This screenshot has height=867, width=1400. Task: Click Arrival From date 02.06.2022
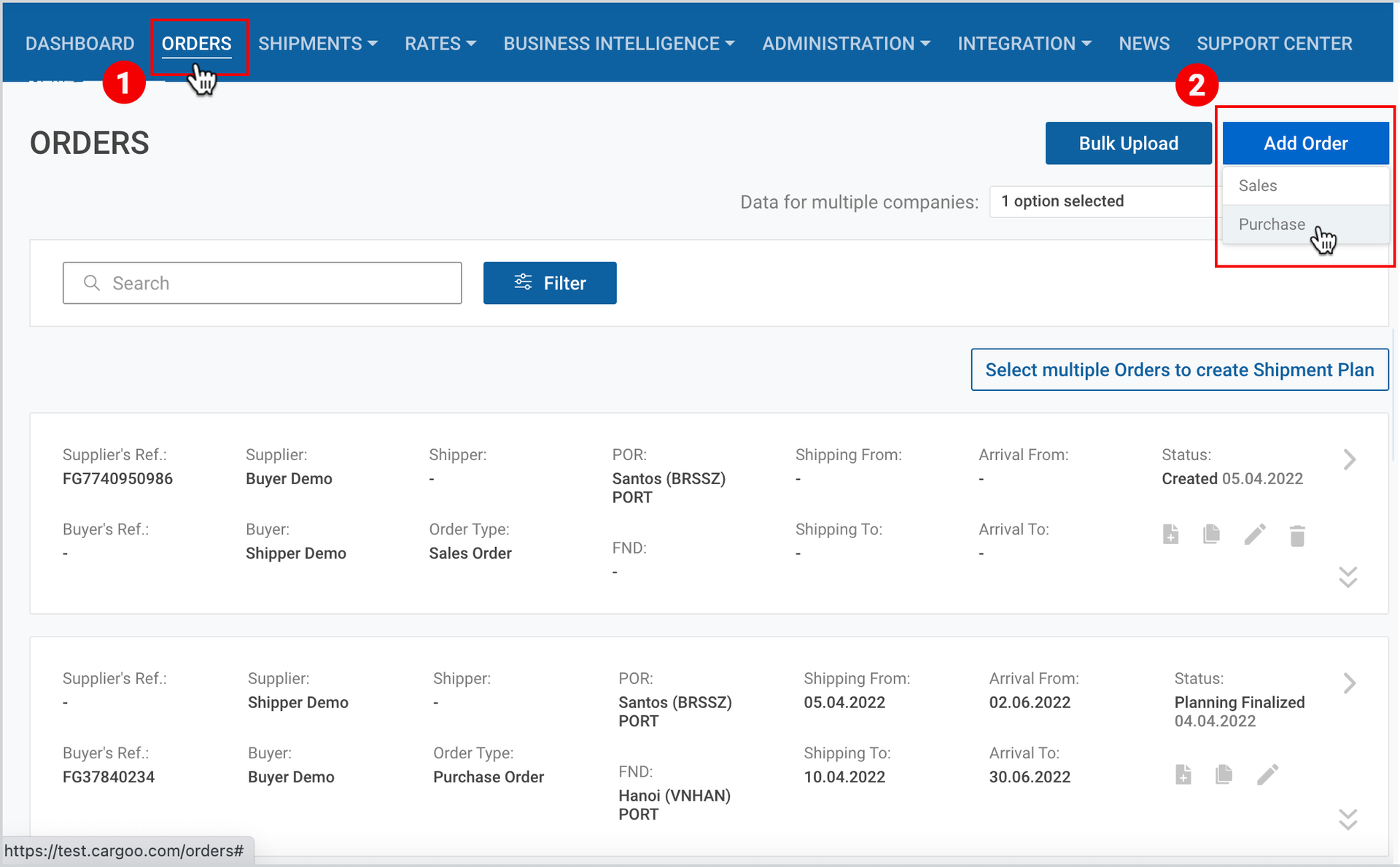[1030, 702]
